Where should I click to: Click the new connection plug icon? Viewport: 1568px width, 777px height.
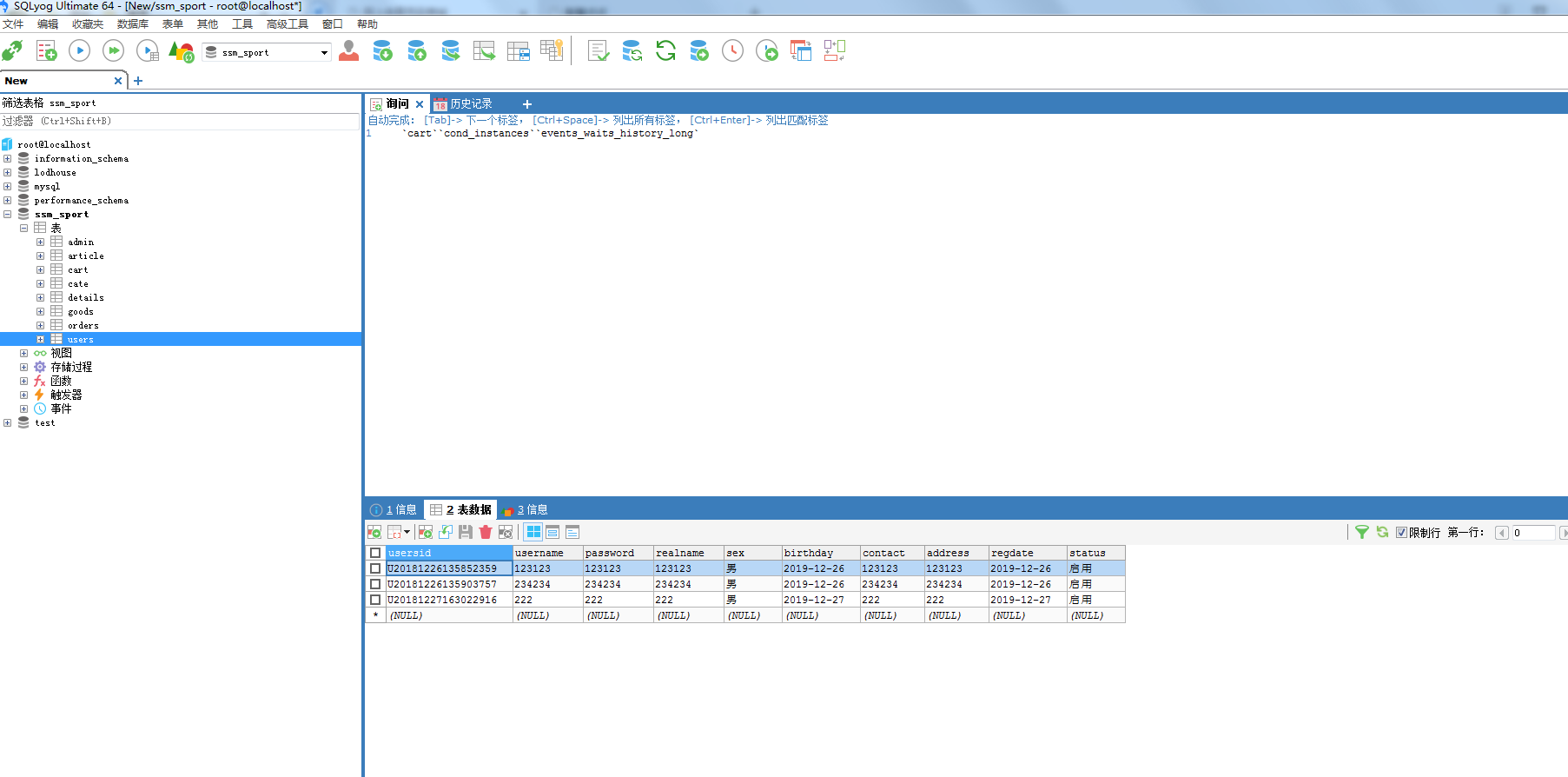point(12,51)
